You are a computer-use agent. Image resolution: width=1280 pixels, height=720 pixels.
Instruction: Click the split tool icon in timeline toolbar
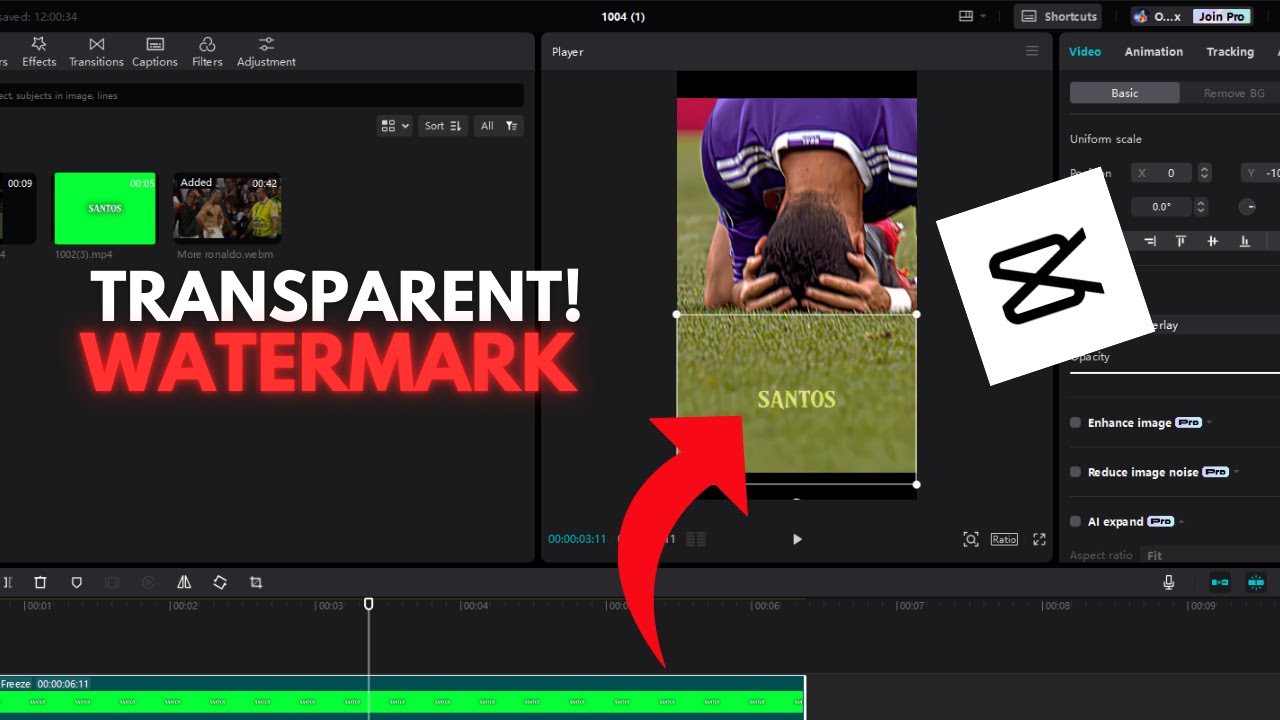click(6, 582)
